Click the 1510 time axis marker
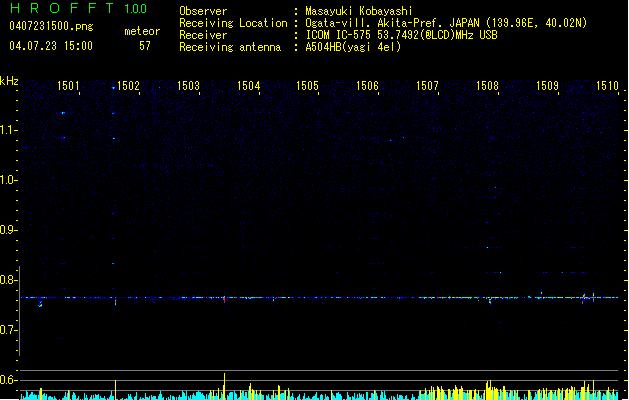The height and width of the screenshot is (400, 629). coord(607,86)
